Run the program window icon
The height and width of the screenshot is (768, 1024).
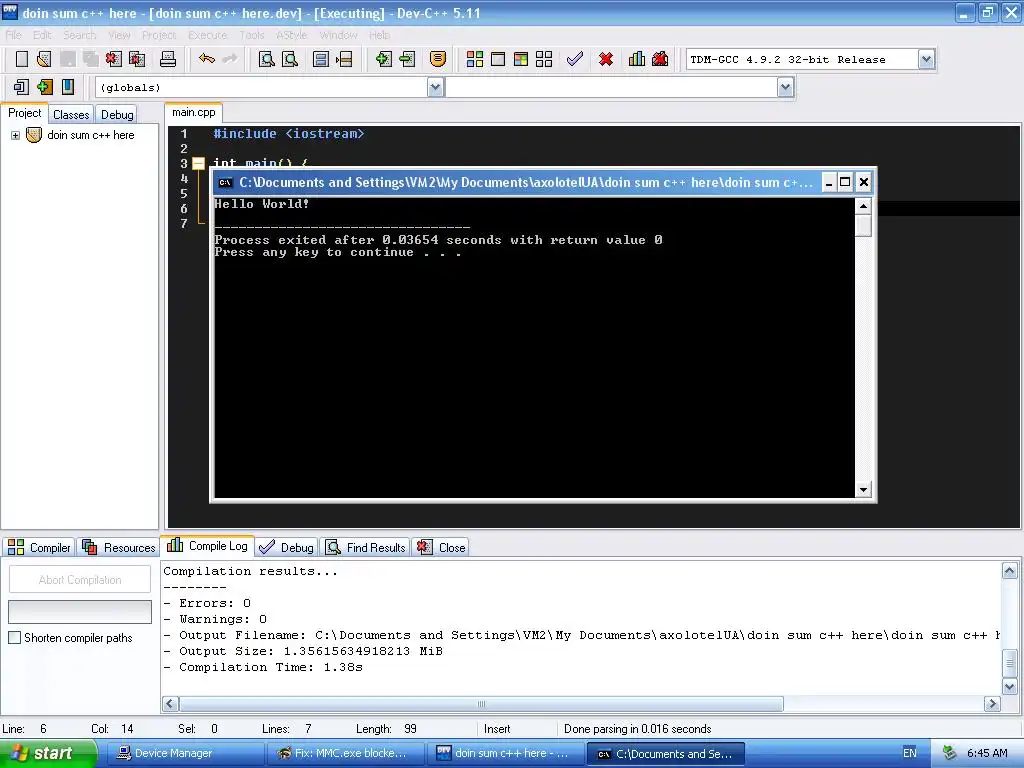click(498, 59)
